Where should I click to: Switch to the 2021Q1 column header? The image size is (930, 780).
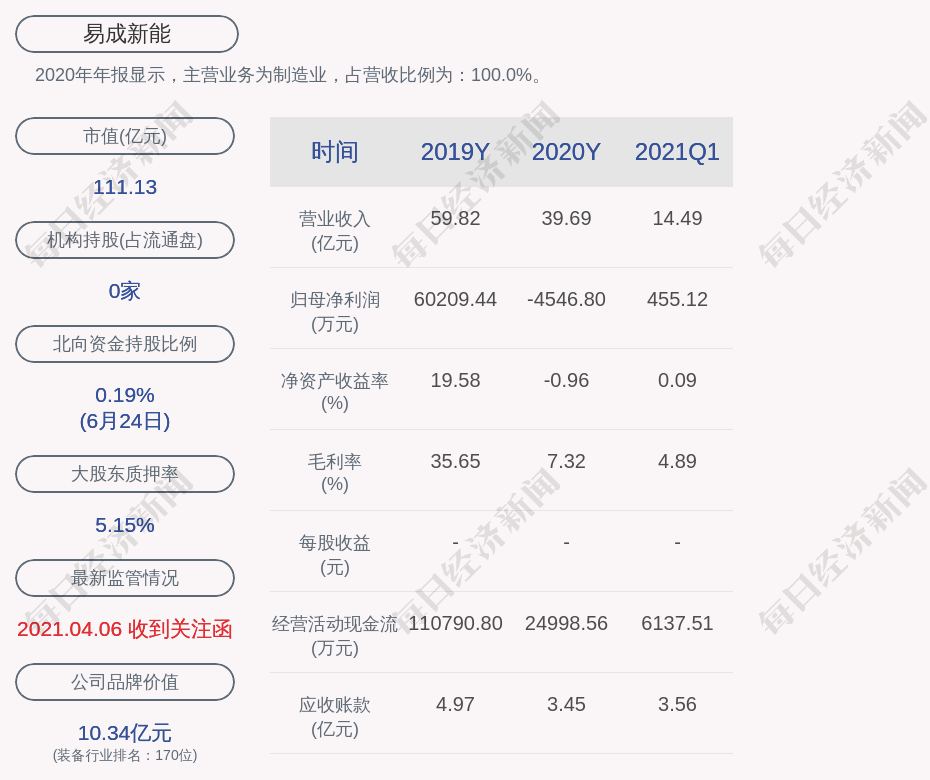point(677,152)
